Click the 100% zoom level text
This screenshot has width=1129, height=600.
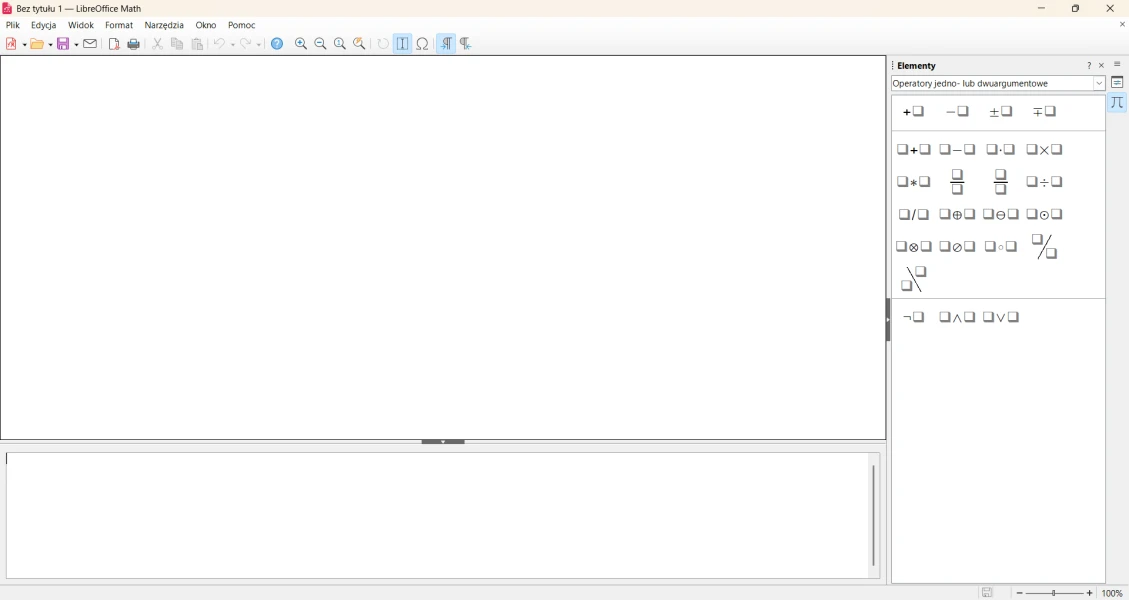click(1113, 594)
